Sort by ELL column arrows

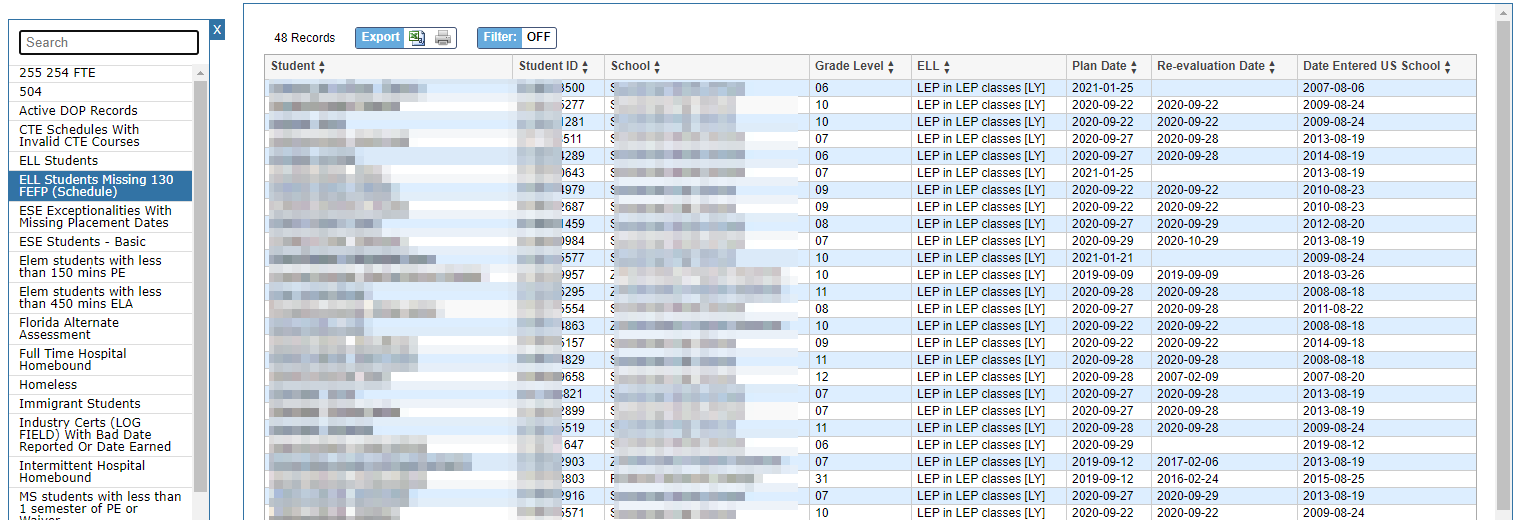coord(946,67)
